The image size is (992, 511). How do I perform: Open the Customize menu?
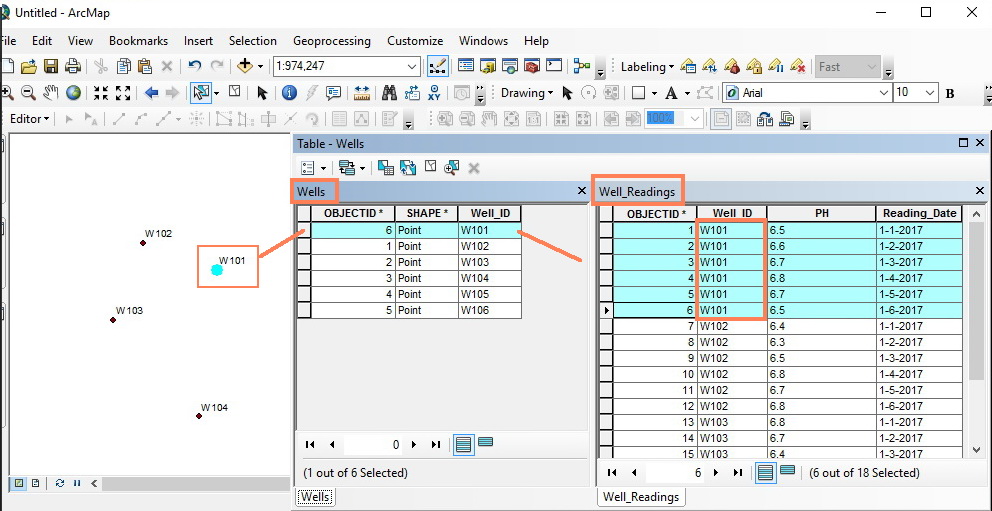pos(415,40)
